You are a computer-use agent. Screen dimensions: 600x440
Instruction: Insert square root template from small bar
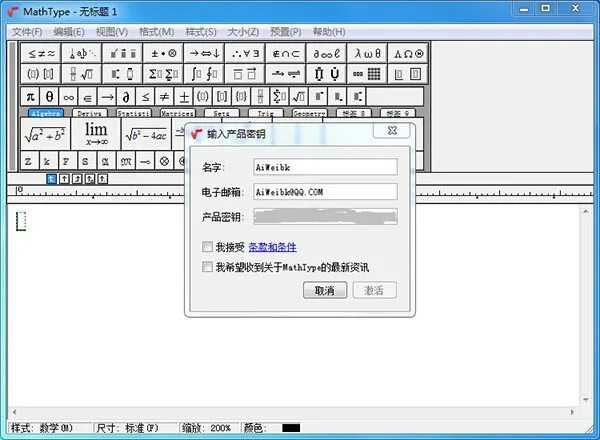pos(299,96)
